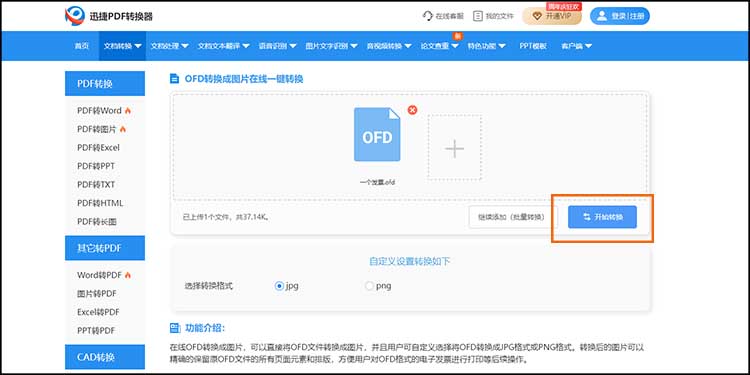Viewport: 750px width, 375px height.
Task: Click 选择转换格式 label
Action: pos(209,286)
